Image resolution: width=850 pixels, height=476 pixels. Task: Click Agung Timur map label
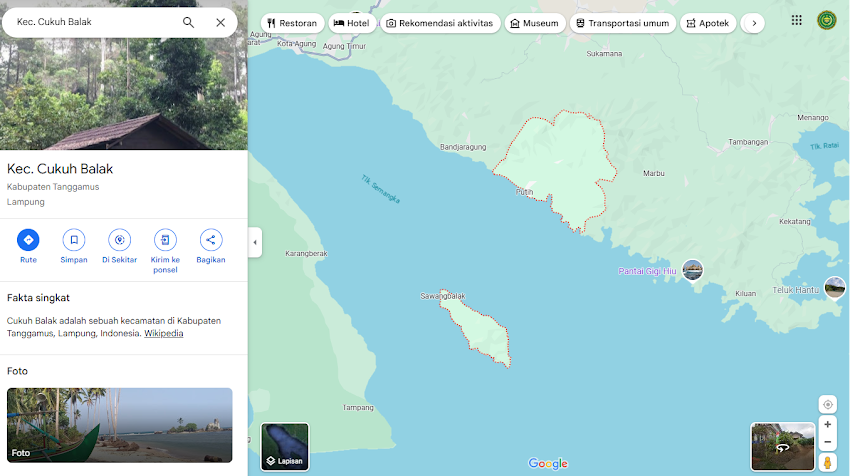click(344, 46)
